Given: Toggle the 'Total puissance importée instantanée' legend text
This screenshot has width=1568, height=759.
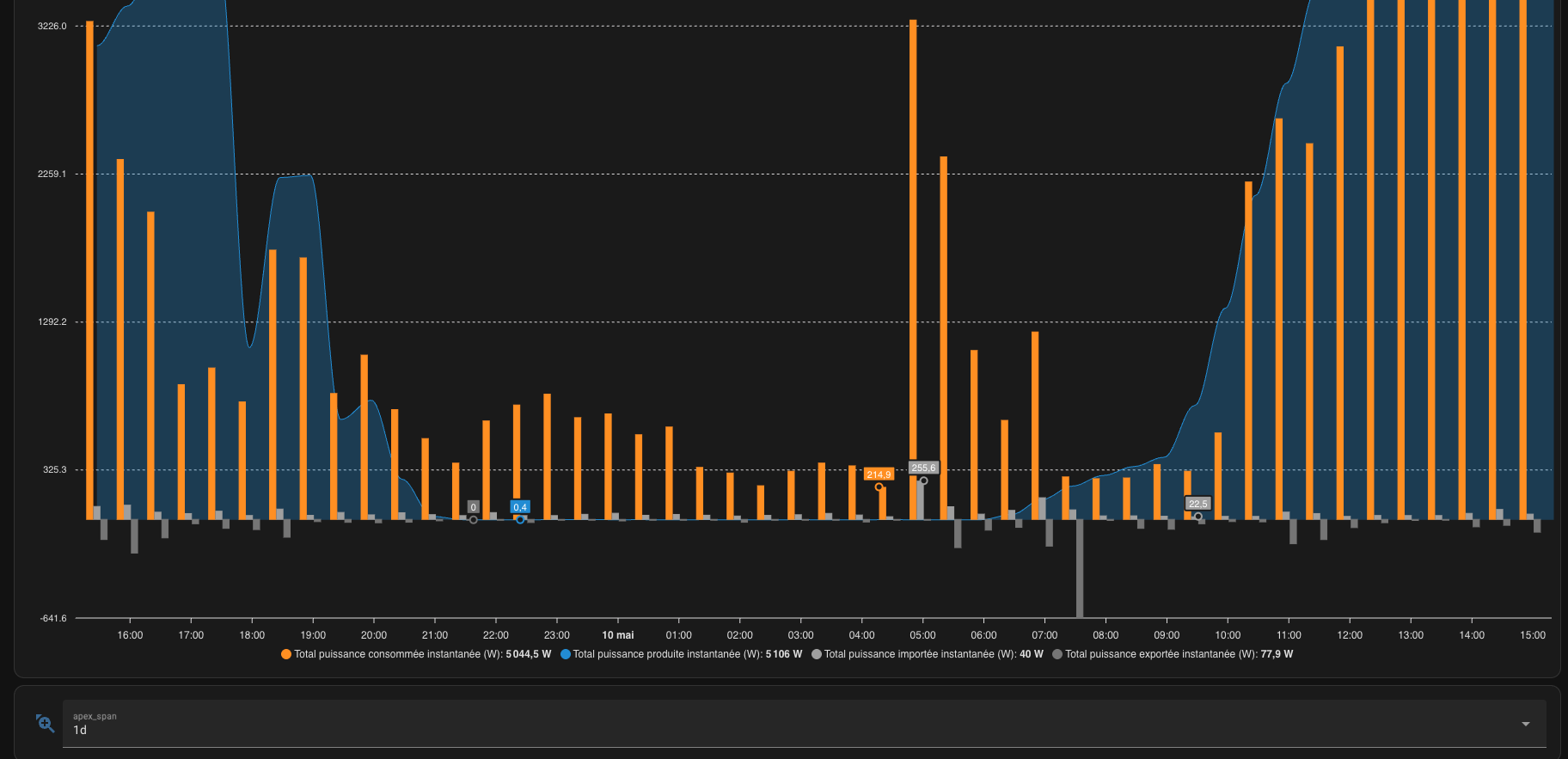Looking at the screenshot, I should pos(933,654).
